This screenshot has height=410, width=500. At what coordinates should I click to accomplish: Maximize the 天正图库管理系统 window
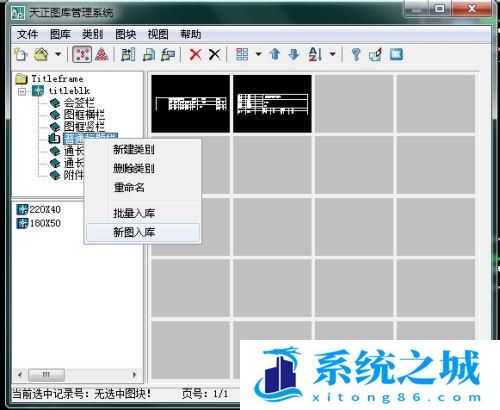pos(440,9)
